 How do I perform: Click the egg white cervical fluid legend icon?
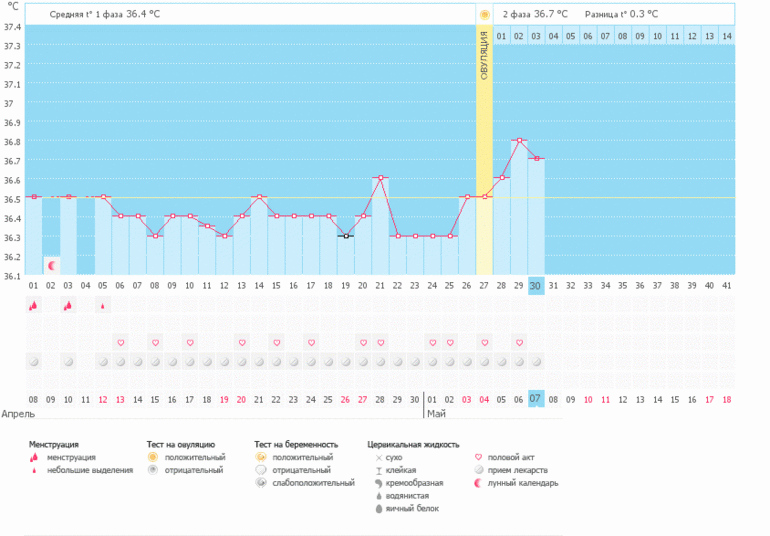(378, 508)
